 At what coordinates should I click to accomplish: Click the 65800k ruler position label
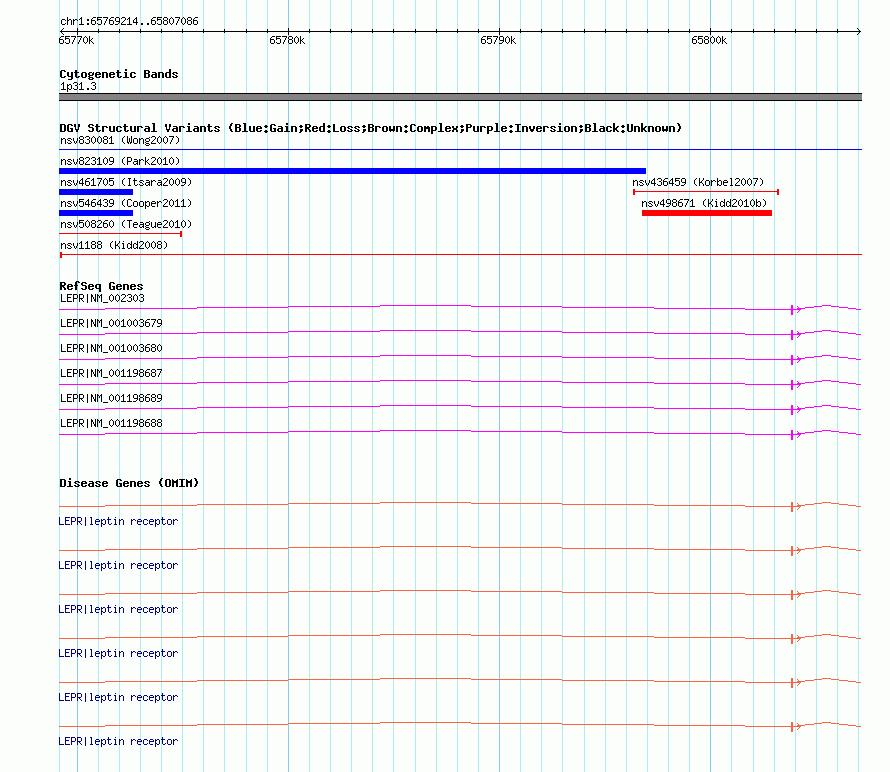pyautogui.click(x=709, y=40)
